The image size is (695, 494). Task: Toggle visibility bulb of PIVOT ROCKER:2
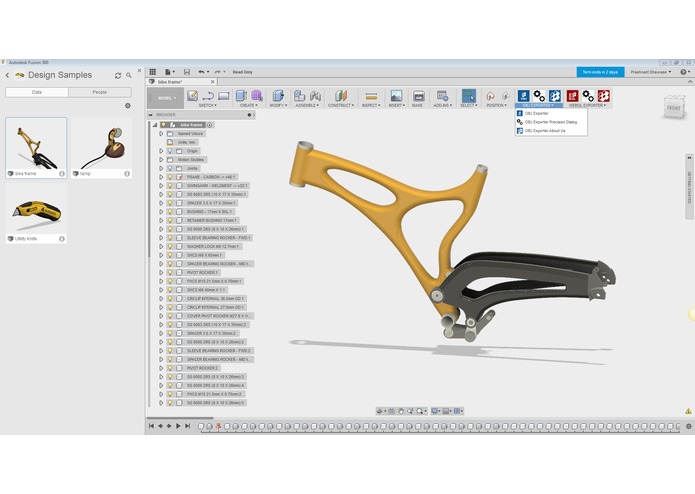coord(170,368)
